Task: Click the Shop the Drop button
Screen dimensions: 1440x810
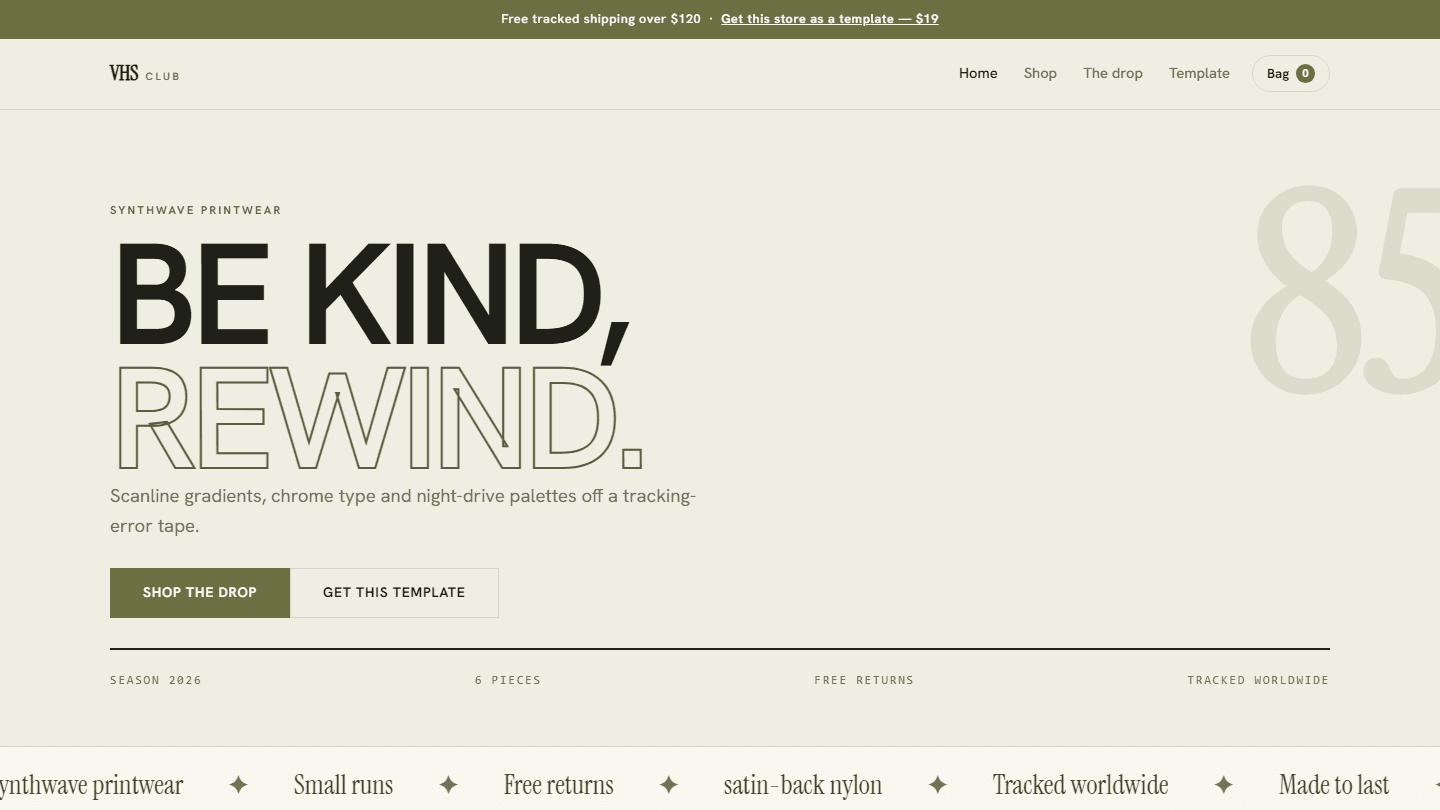Action: pos(200,593)
